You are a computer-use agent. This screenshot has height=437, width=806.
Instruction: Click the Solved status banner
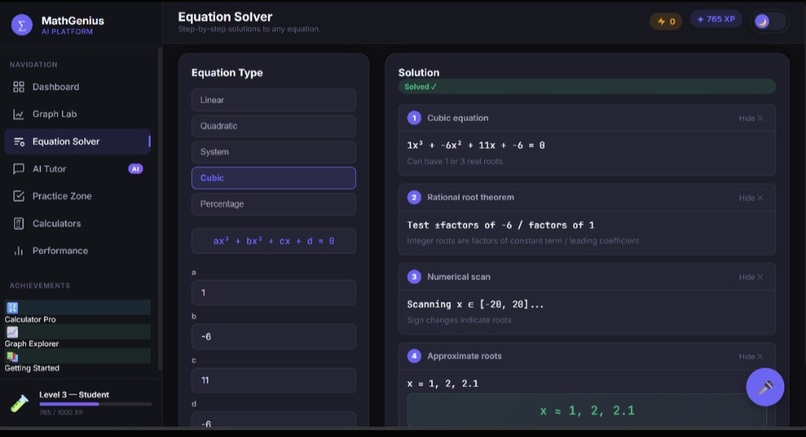(x=587, y=86)
